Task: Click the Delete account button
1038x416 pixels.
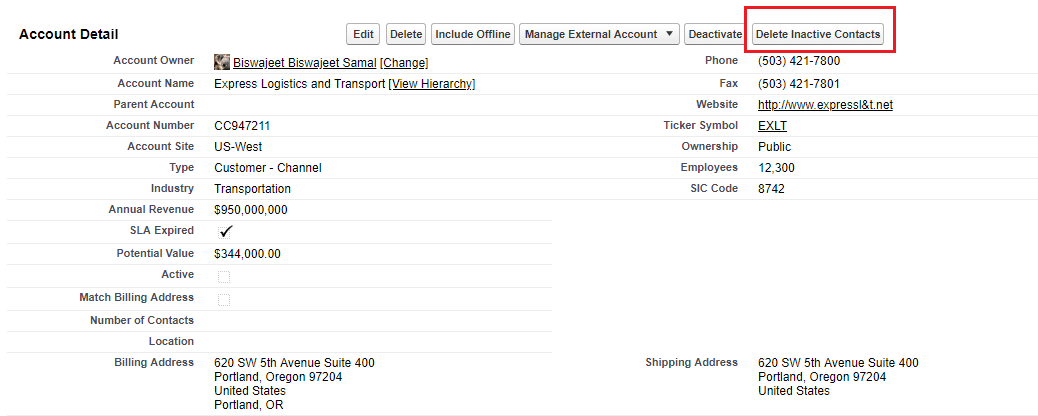Action: 406,34
